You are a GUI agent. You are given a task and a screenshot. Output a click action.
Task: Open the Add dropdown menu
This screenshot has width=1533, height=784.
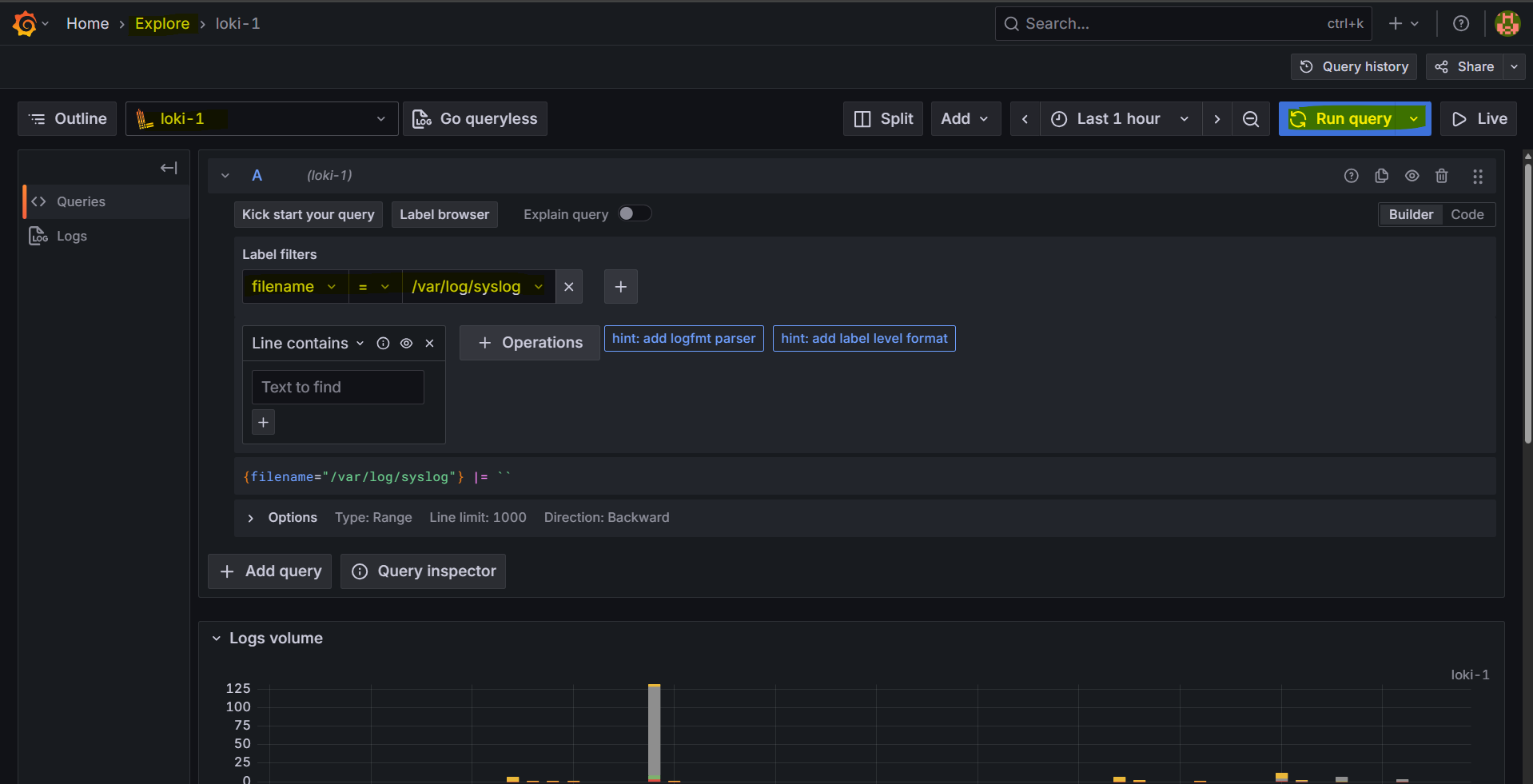(x=966, y=119)
